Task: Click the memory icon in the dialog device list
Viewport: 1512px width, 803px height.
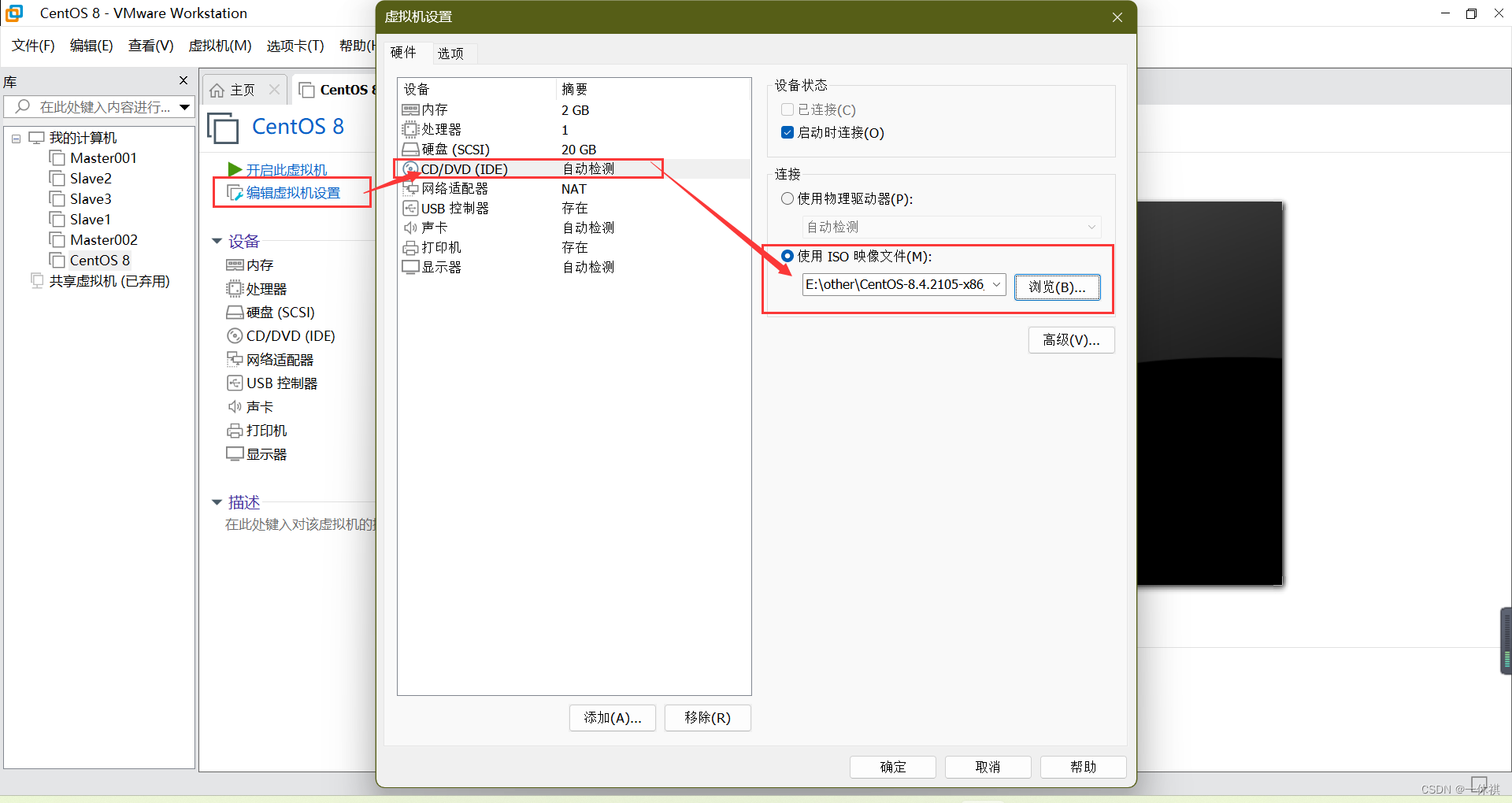Action: [x=410, y=109]
